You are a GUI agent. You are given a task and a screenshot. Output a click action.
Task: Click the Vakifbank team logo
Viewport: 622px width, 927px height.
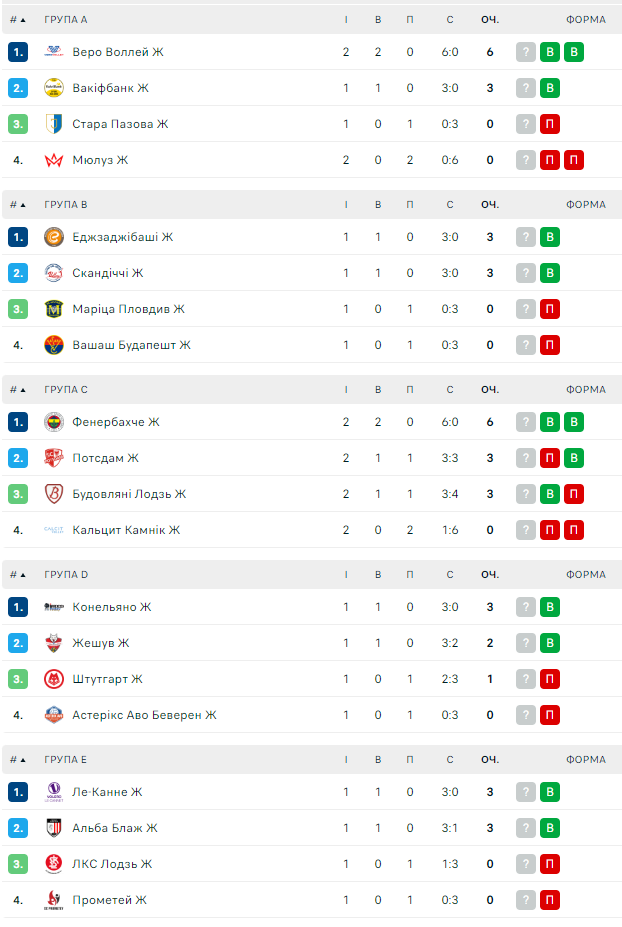(54, 88)
